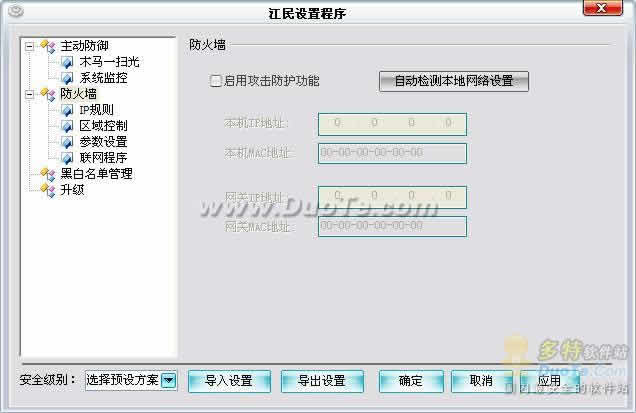This screenshot has height=413, width=636.
Task: Open the 联网程序 settings page
Action: pyautogui.click(x=103, y=158)
